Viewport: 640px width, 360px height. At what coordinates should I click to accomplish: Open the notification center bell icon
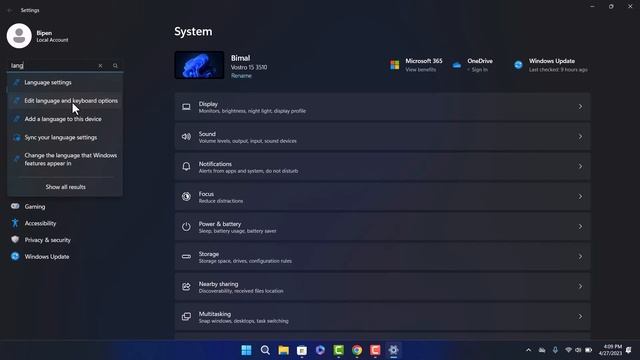click(x=629, y=350)
